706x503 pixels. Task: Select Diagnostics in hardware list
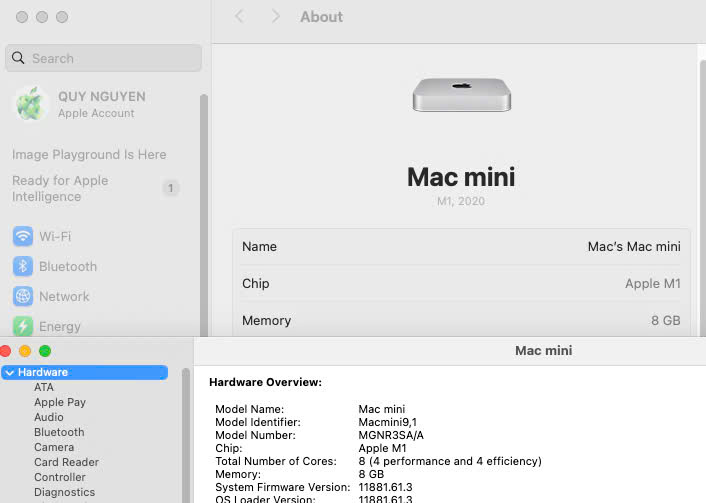click(x=65, y=492)
